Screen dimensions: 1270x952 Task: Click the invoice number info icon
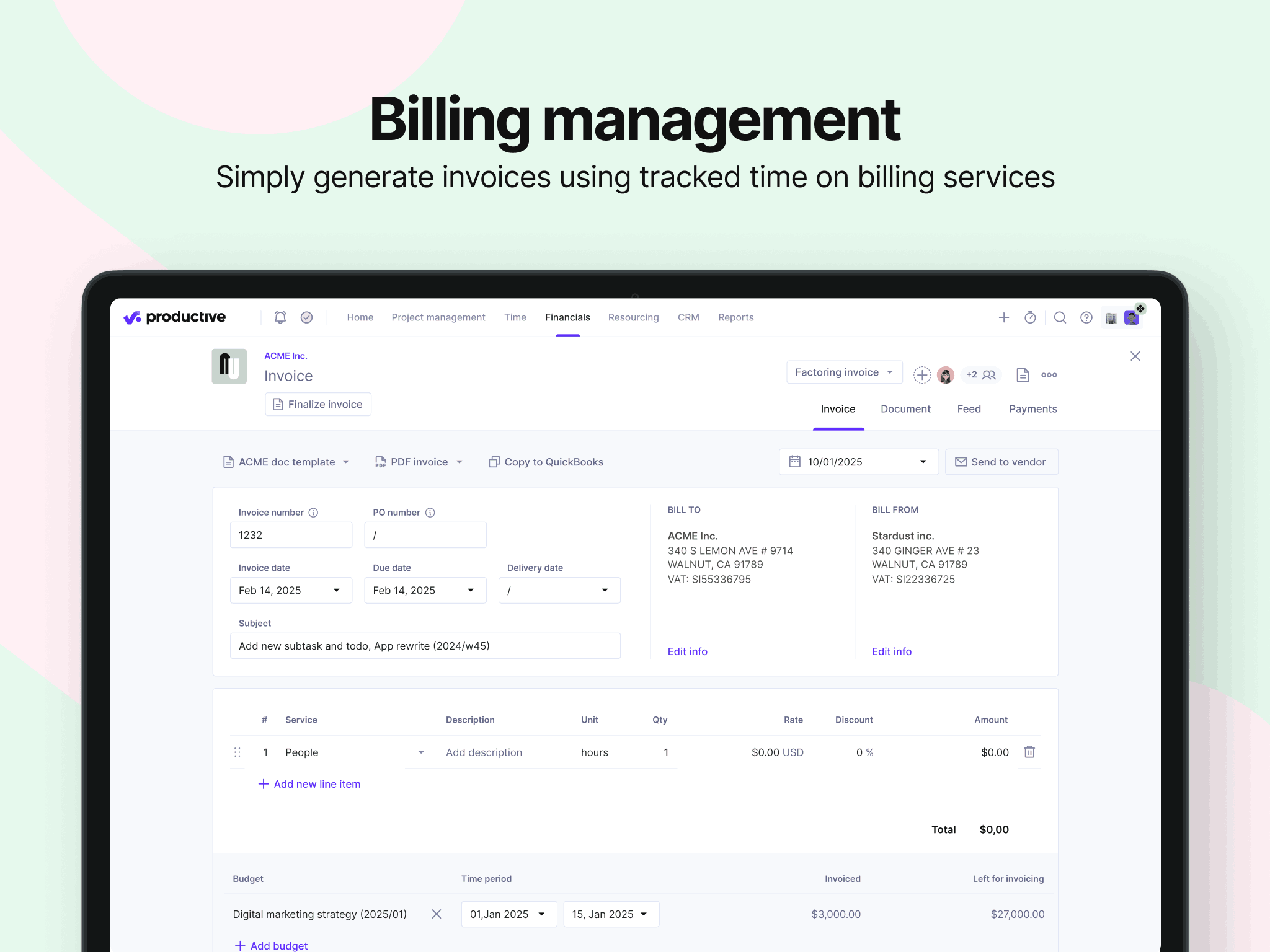click(314, 513)
